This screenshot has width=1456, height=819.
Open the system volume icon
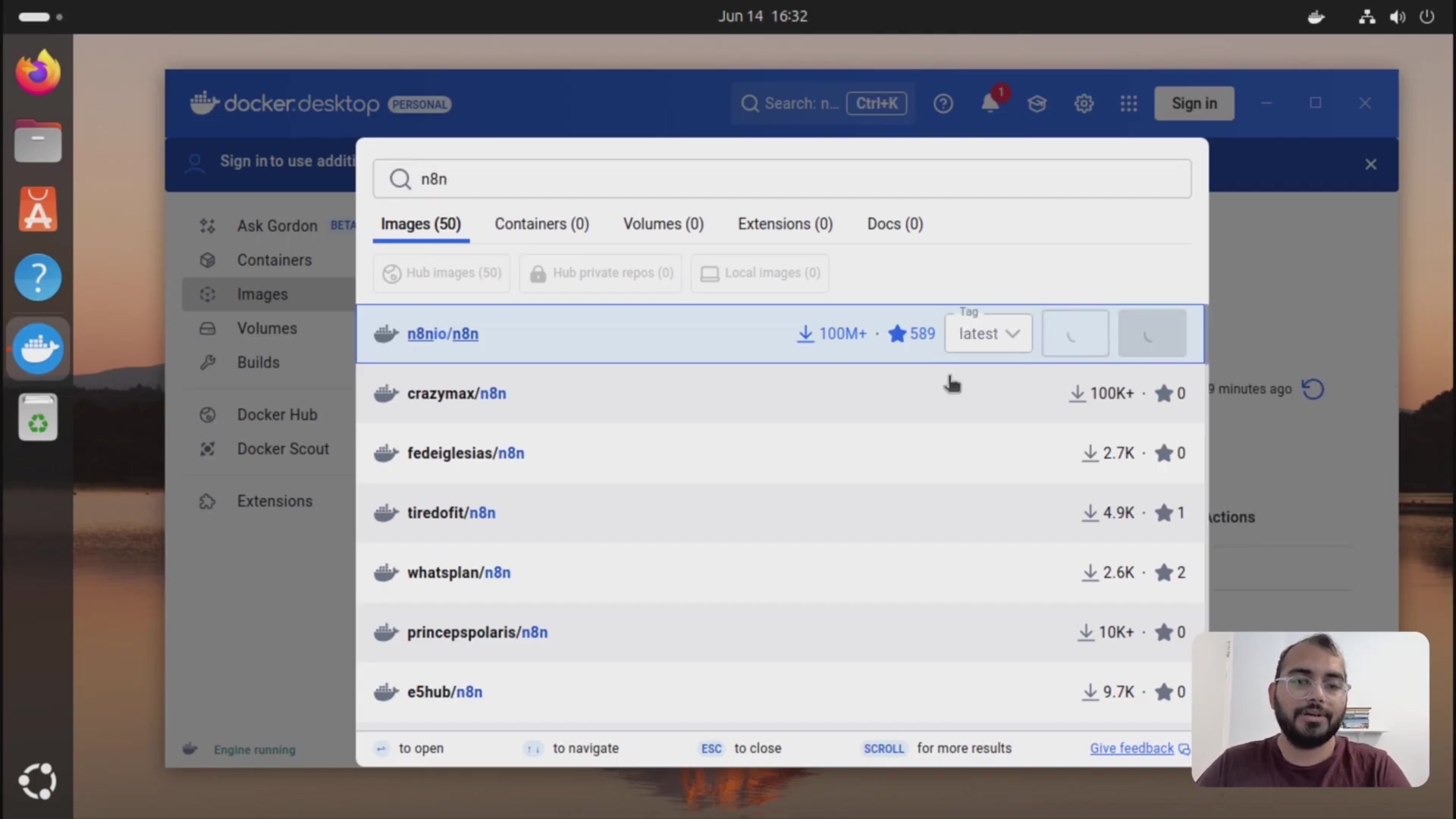pyautogui.click(x=1397, y=17)
